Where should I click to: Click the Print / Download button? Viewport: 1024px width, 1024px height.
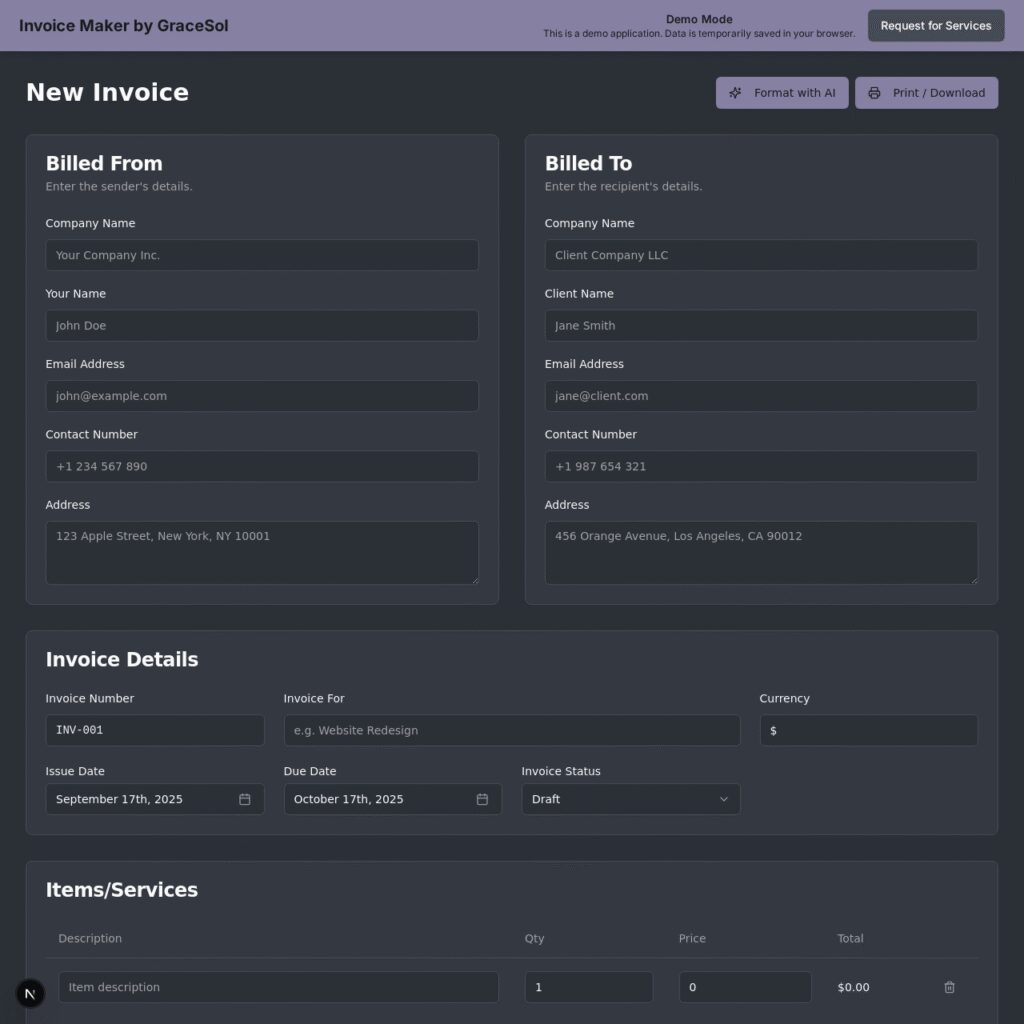coord(926,93)
